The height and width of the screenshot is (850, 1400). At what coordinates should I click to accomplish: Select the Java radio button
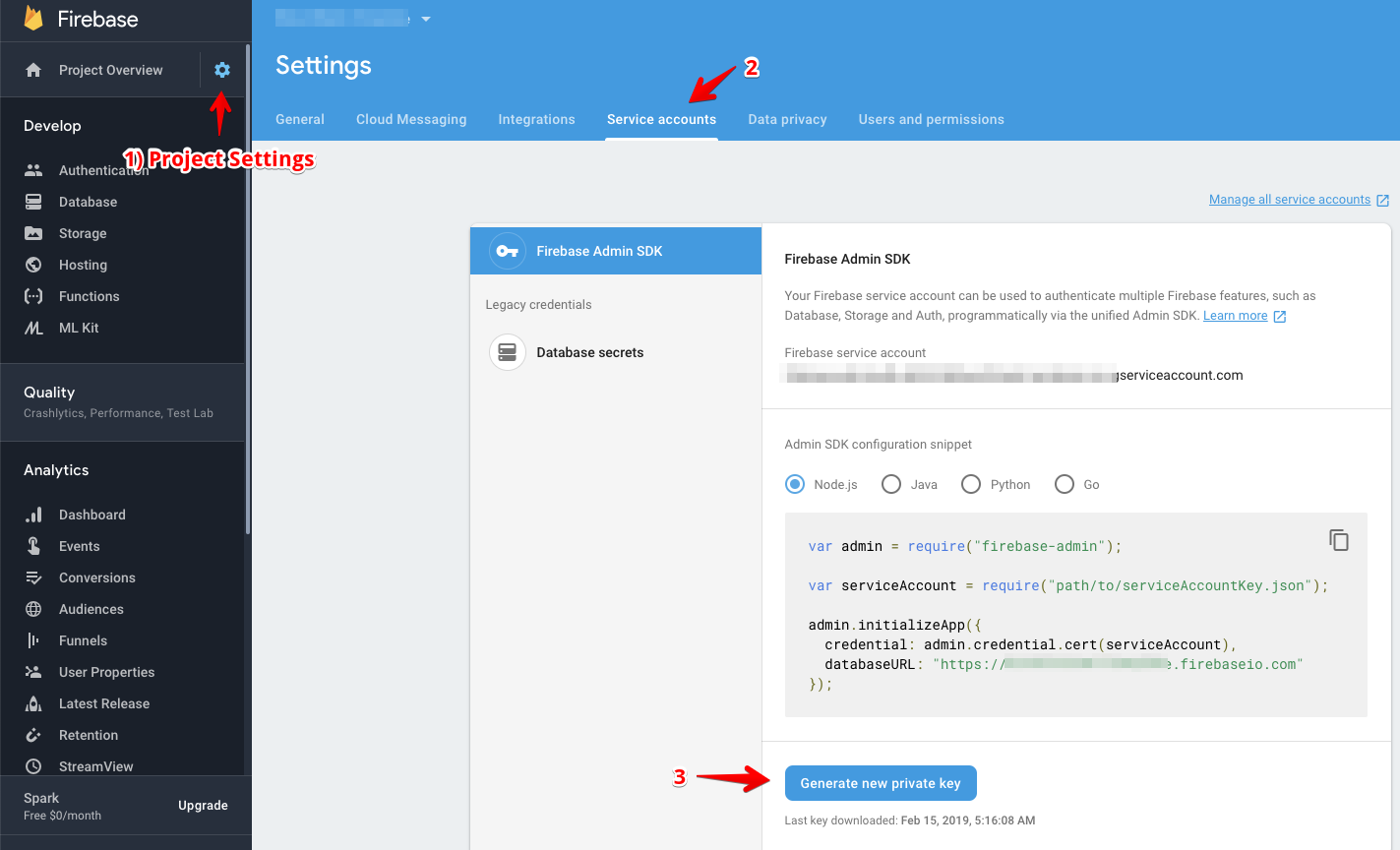point(891,484)
